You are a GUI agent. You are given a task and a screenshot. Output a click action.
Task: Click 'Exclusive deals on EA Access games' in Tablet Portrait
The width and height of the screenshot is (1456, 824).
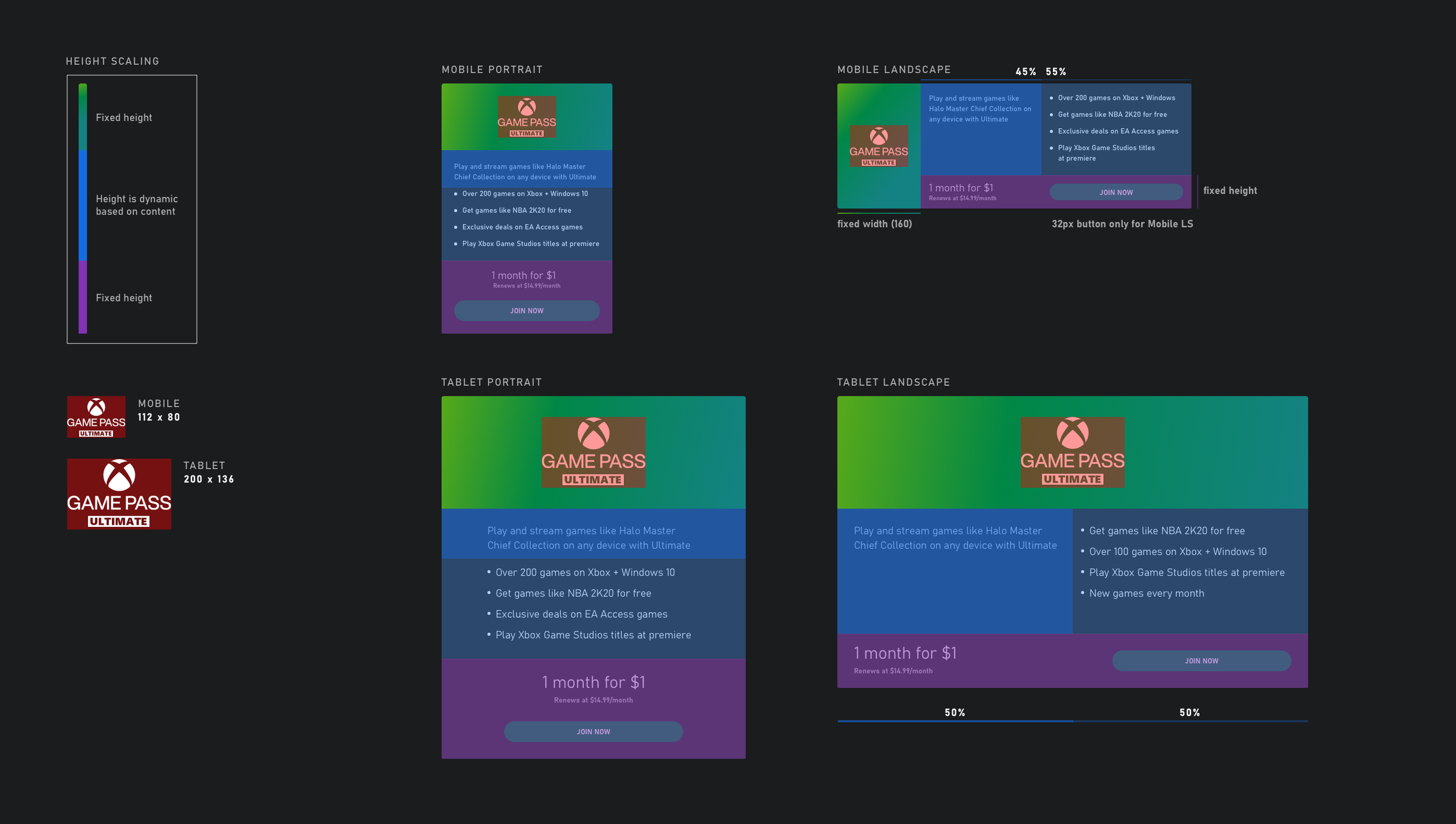(x=581, y=614)
